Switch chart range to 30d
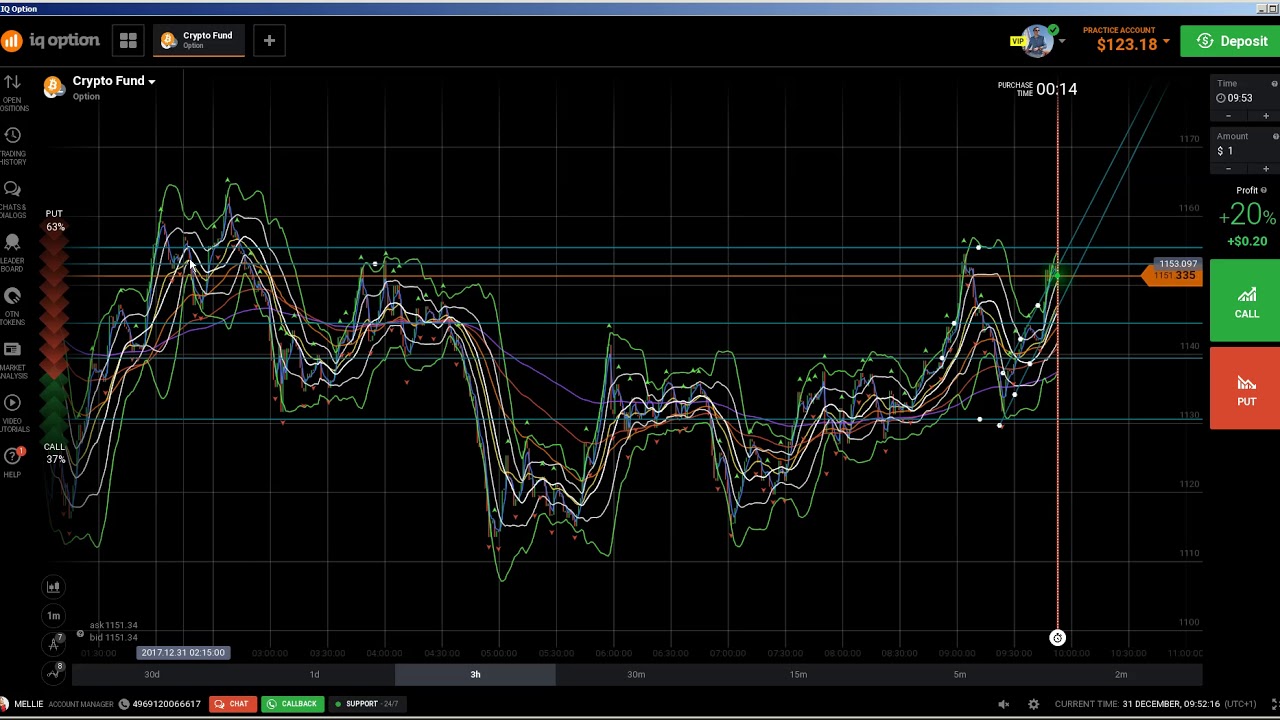This screenshot has width=1280, height=720. coord(152,674)
